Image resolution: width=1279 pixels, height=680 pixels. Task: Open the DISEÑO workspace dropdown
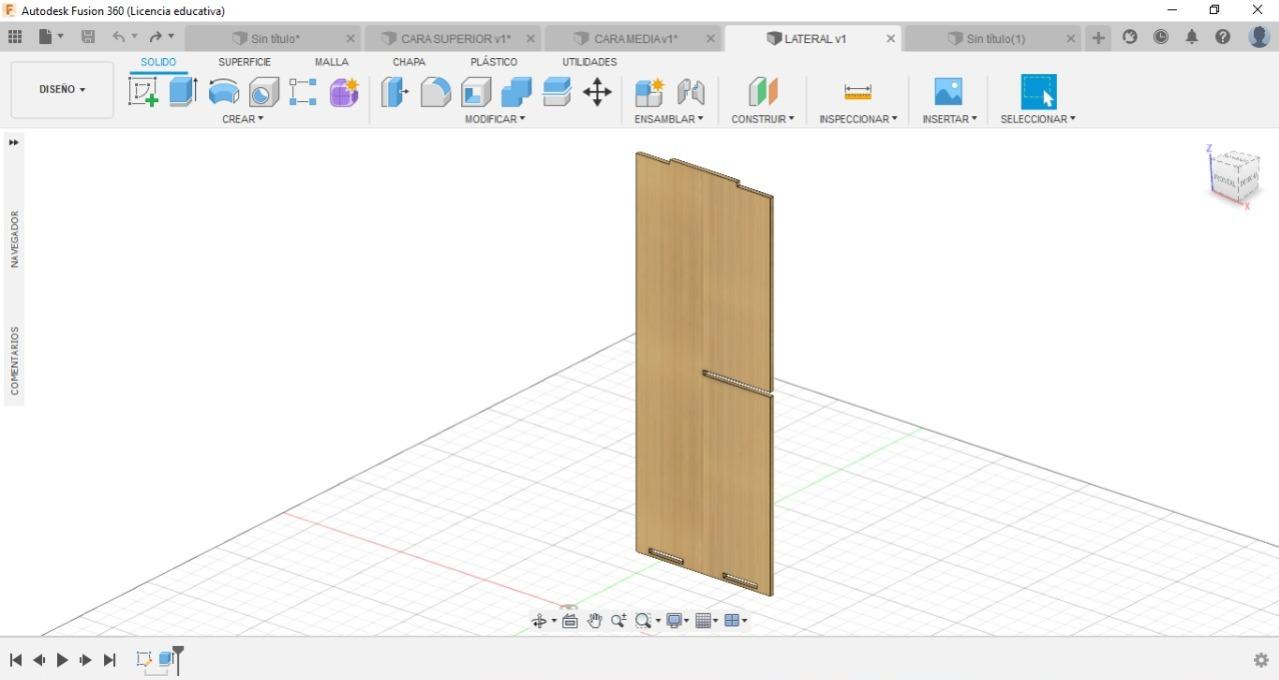pos(62,89)
